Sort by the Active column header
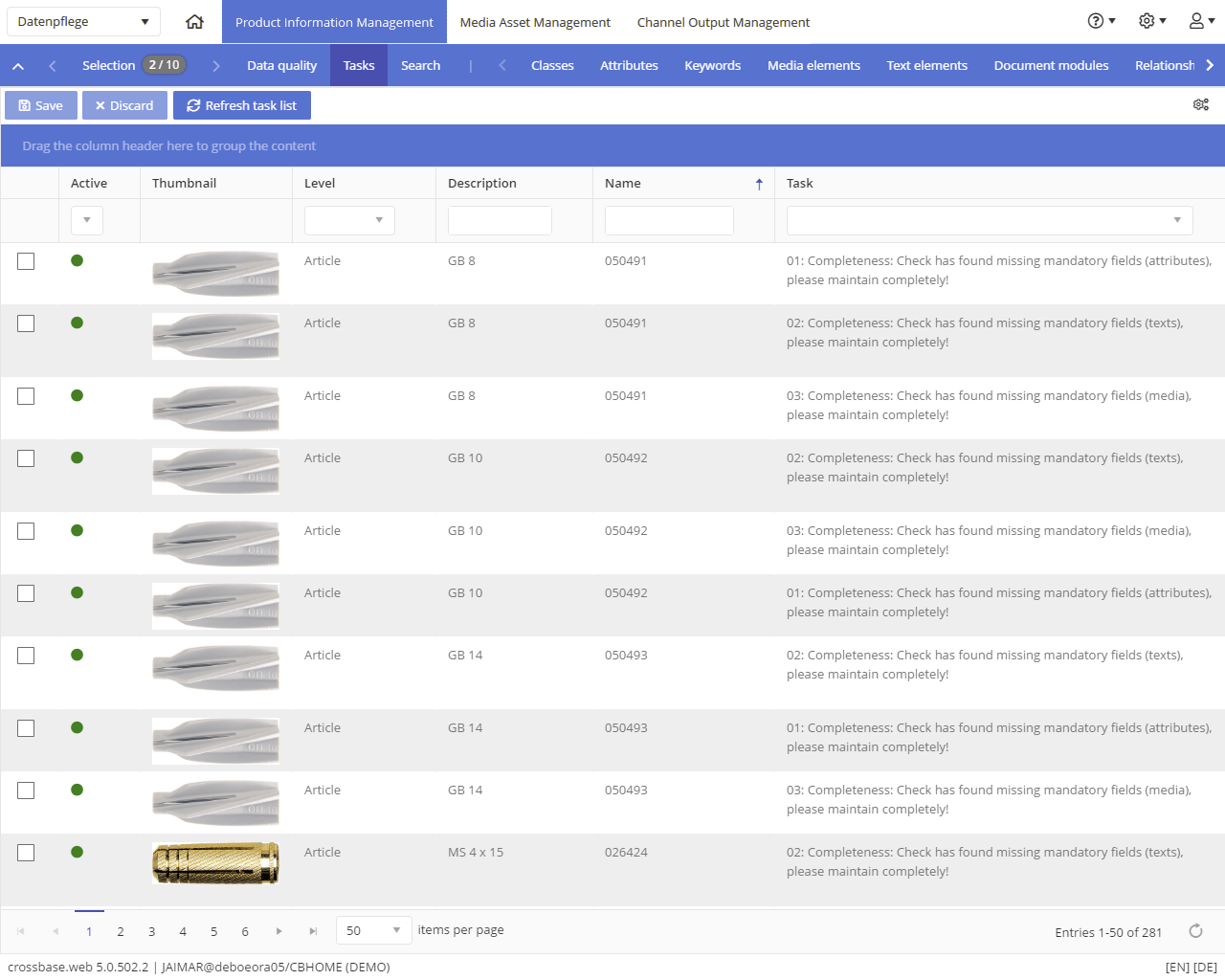Viewport: 1225px width, 980px height. 89,184
